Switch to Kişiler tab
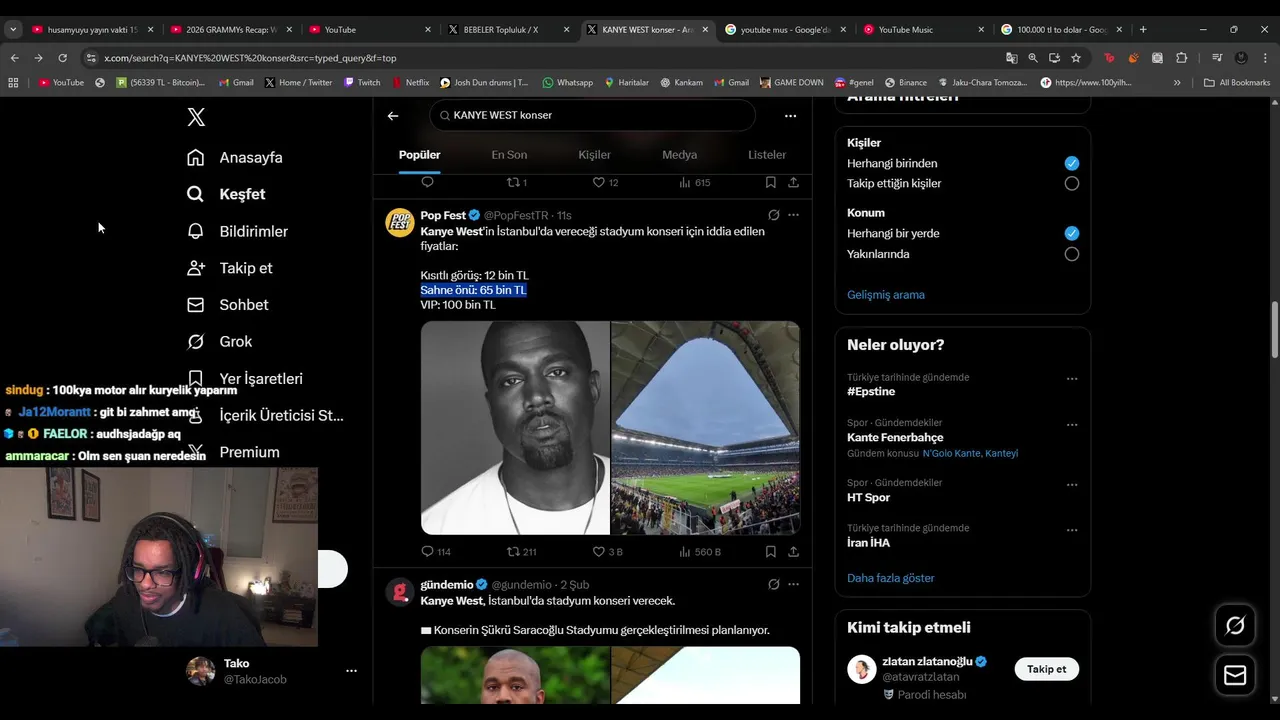Viewport: 1280px width, 720px height. coord(594,155)
